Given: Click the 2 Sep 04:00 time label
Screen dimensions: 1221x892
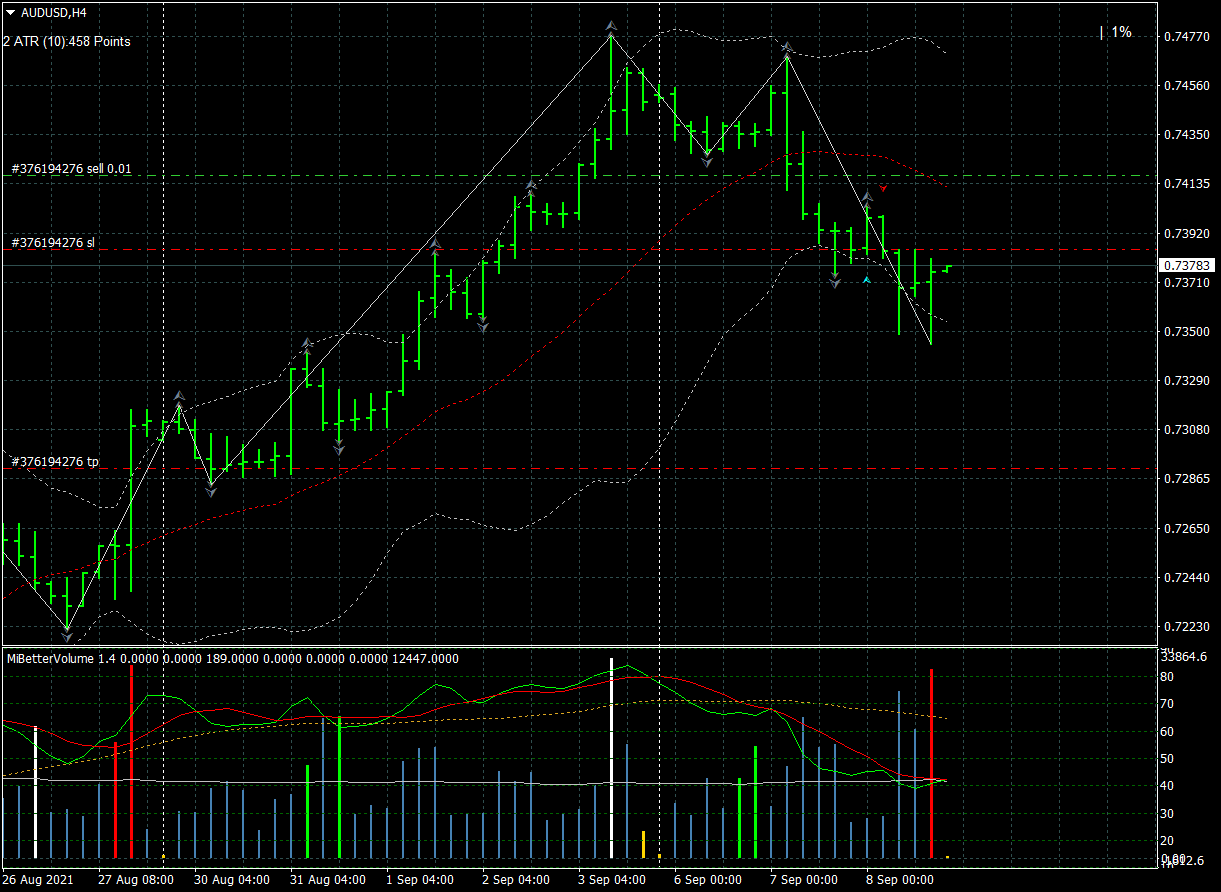Looking at the screenshot, I should point(516,880).
